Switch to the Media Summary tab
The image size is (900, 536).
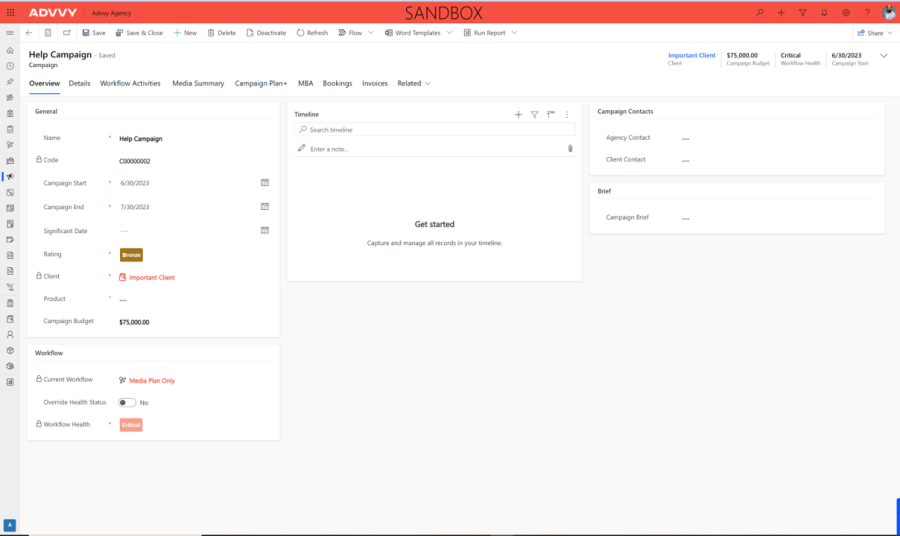point(198,84)
